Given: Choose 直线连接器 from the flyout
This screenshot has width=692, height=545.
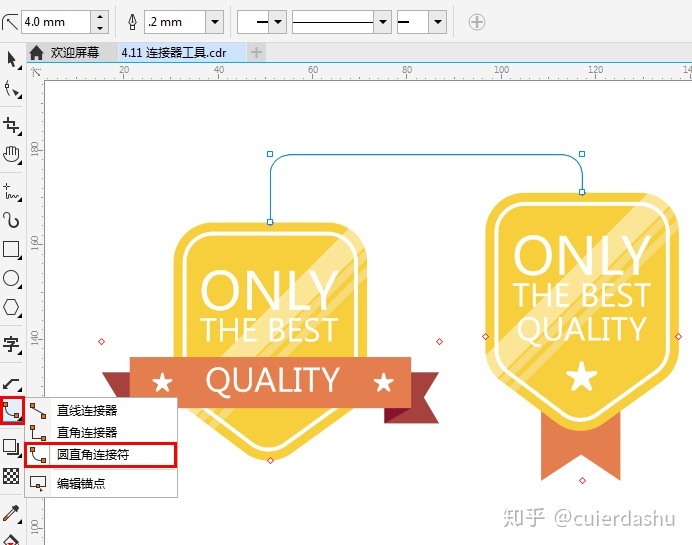Looking at the screenshot, I should (x=101, y=410).
